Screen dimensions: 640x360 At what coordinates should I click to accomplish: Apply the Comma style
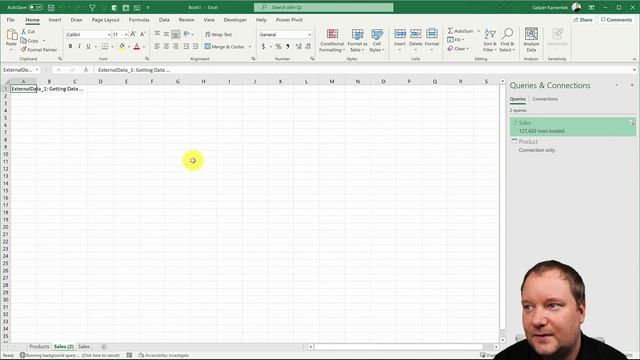pos(288,47)
